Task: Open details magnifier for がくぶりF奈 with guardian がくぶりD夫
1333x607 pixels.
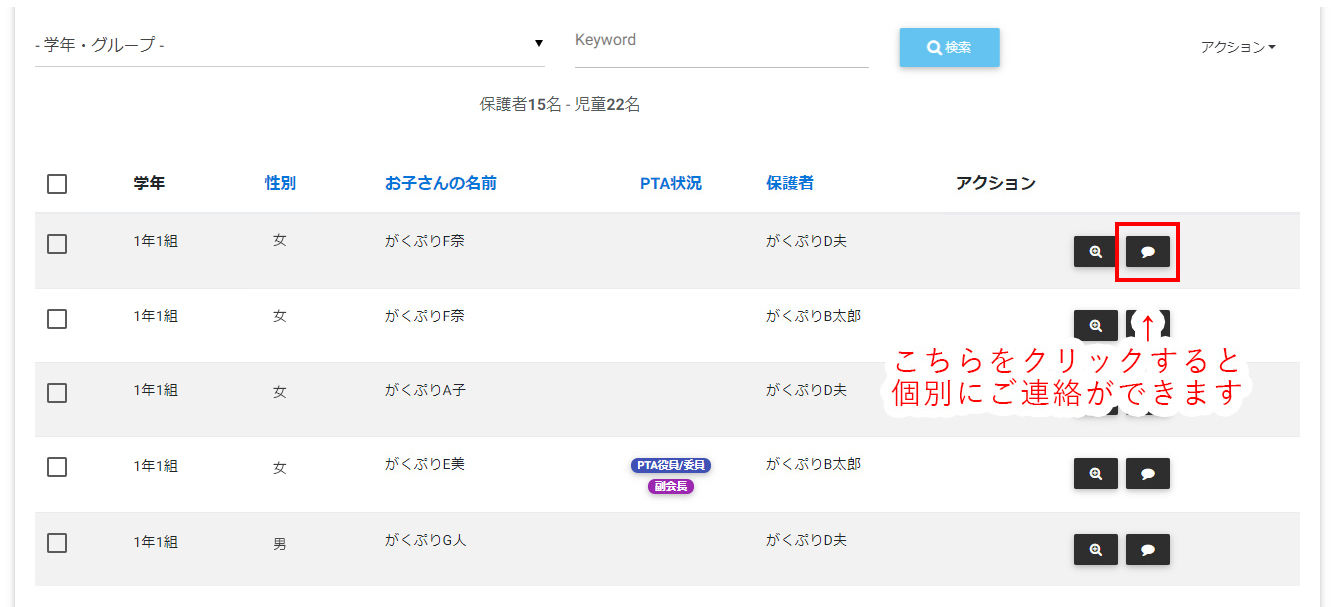Action: tap(1095, 252)
